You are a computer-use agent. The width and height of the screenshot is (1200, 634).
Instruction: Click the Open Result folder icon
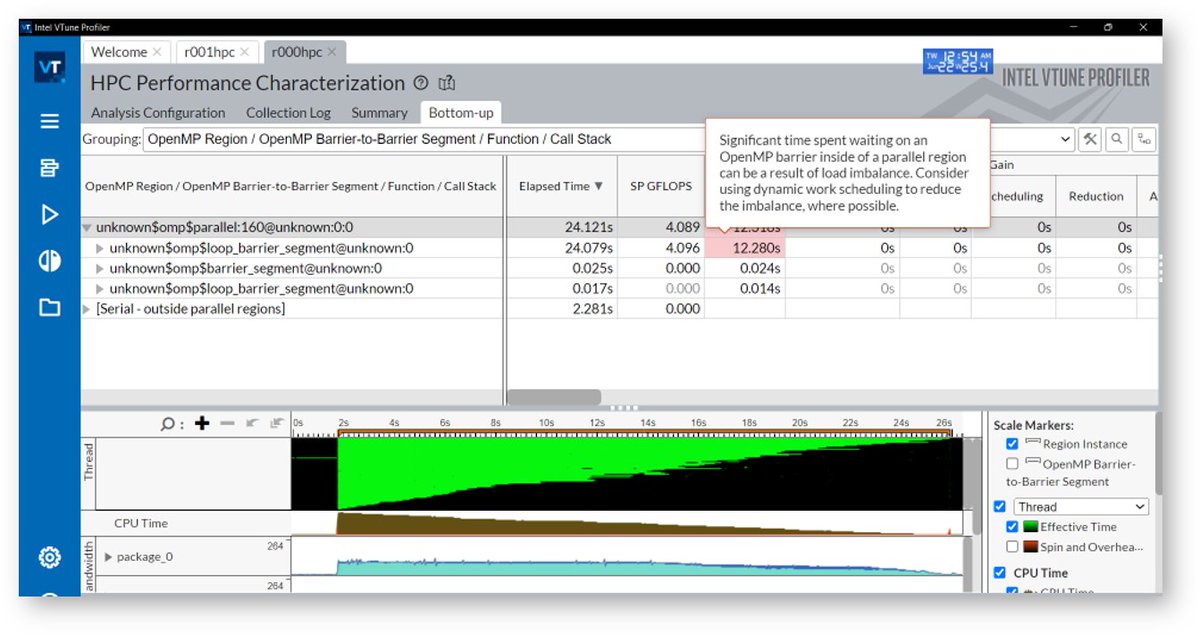49,307
